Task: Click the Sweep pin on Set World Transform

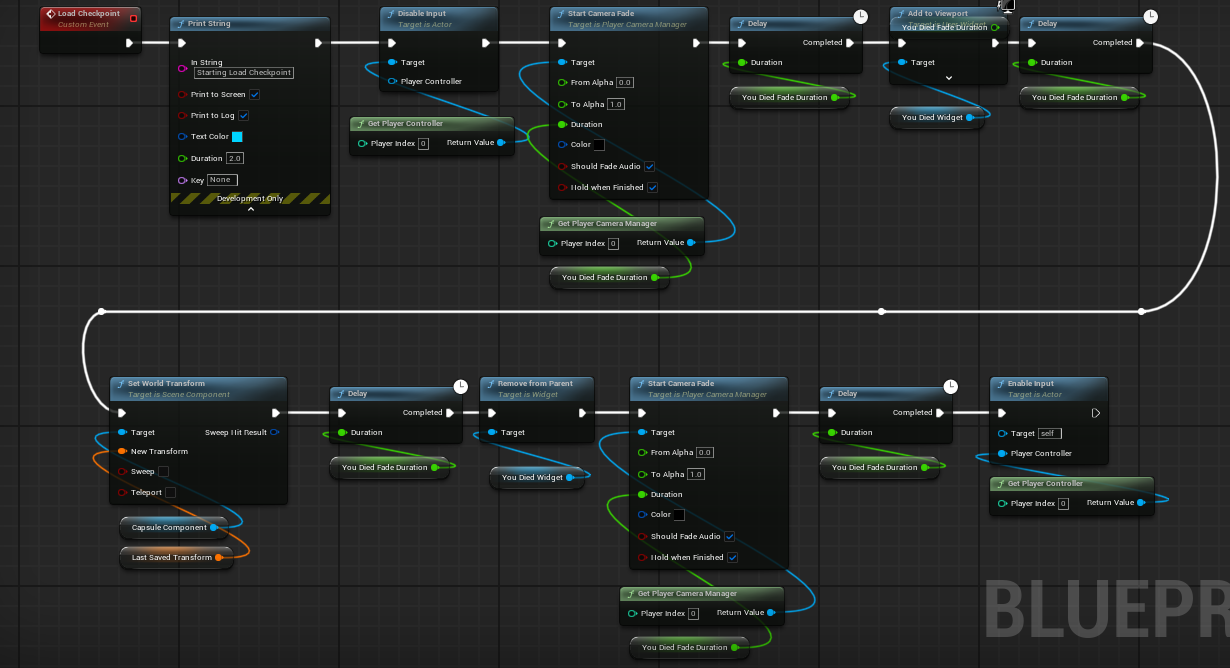Action: 122,471
